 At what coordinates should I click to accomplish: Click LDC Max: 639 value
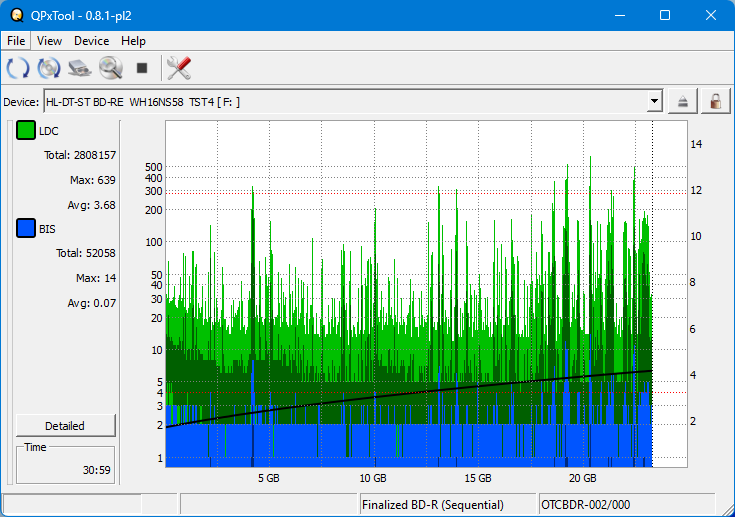[x=92, y=180]
